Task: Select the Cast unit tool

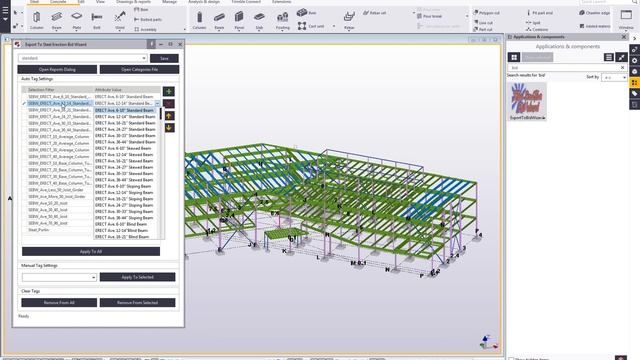Action: [311, 26]
